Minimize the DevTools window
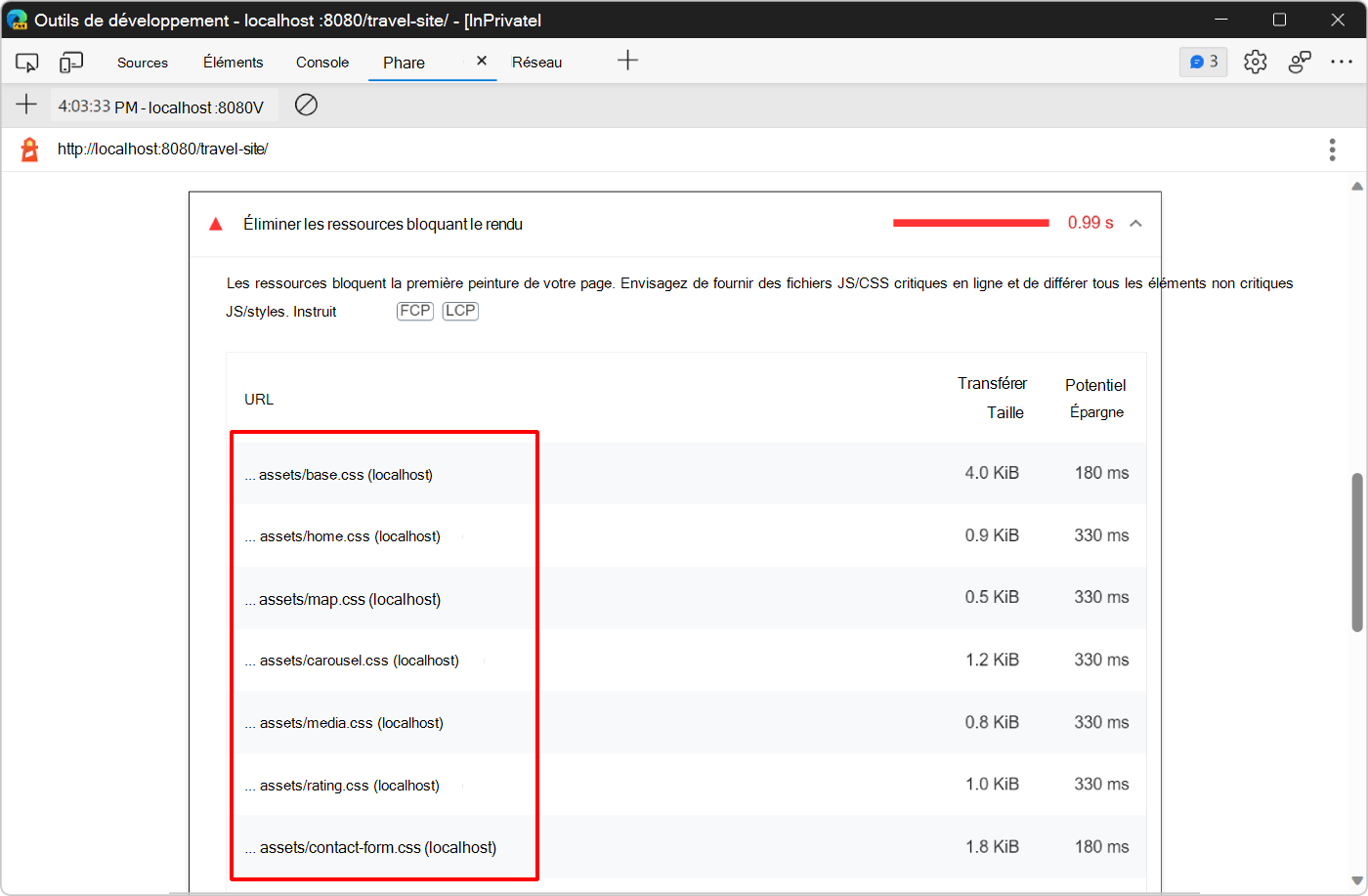 coord(1221,20)
